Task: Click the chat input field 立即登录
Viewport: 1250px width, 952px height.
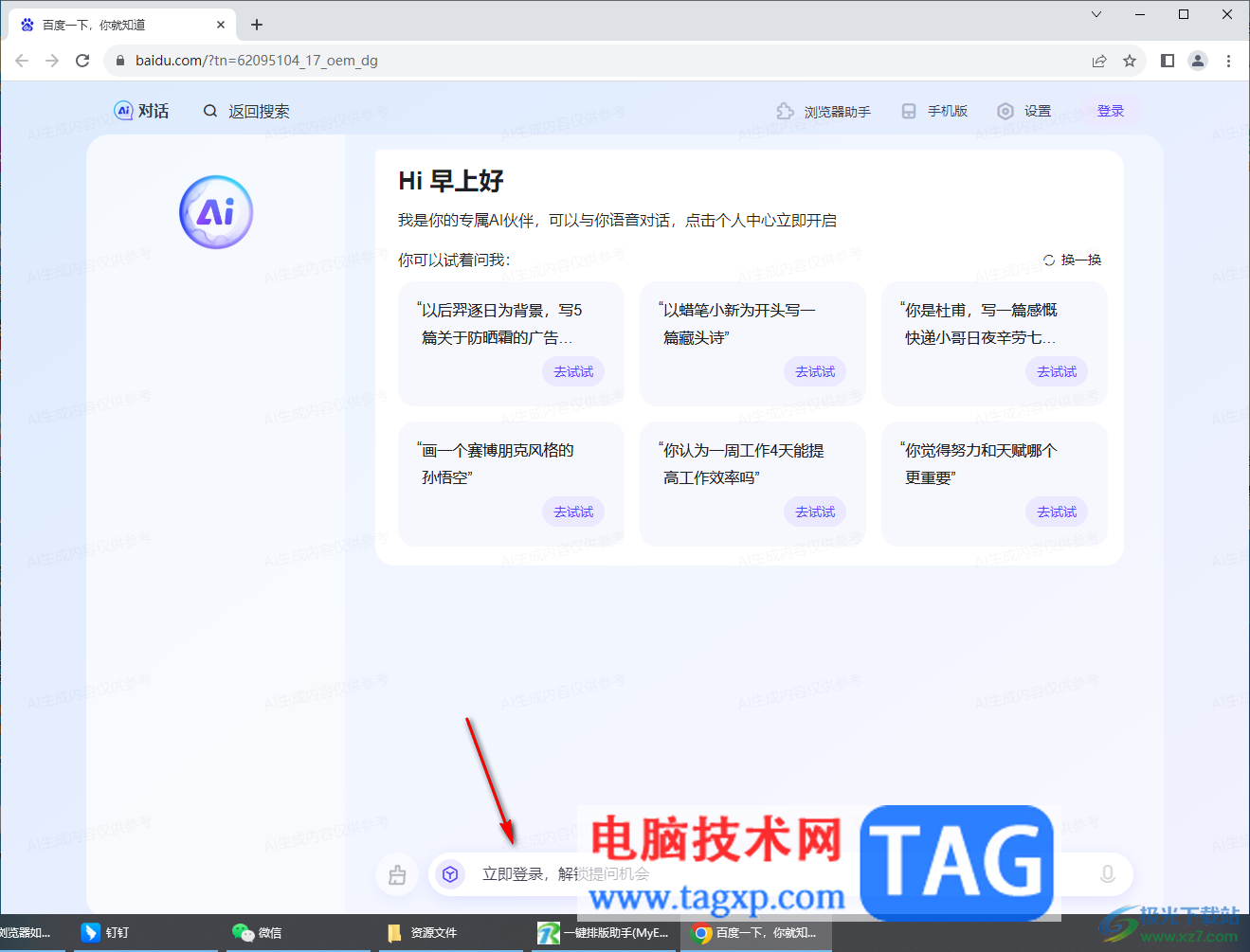Action: (758, 874)
